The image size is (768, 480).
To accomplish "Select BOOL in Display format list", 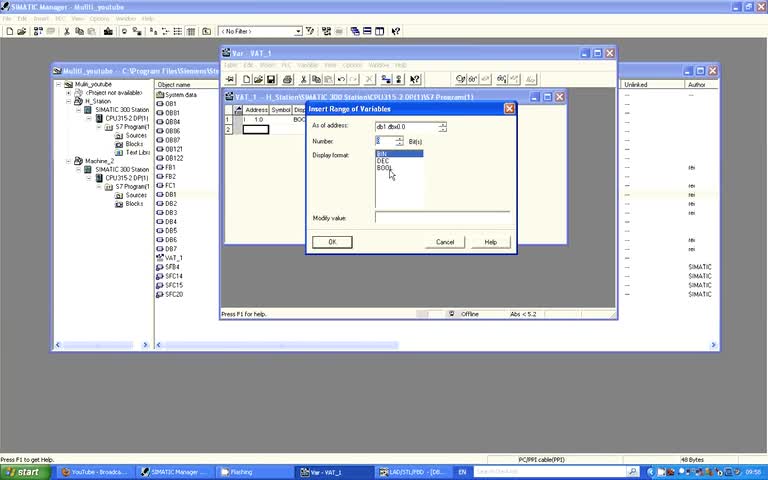I will point(384,168).
